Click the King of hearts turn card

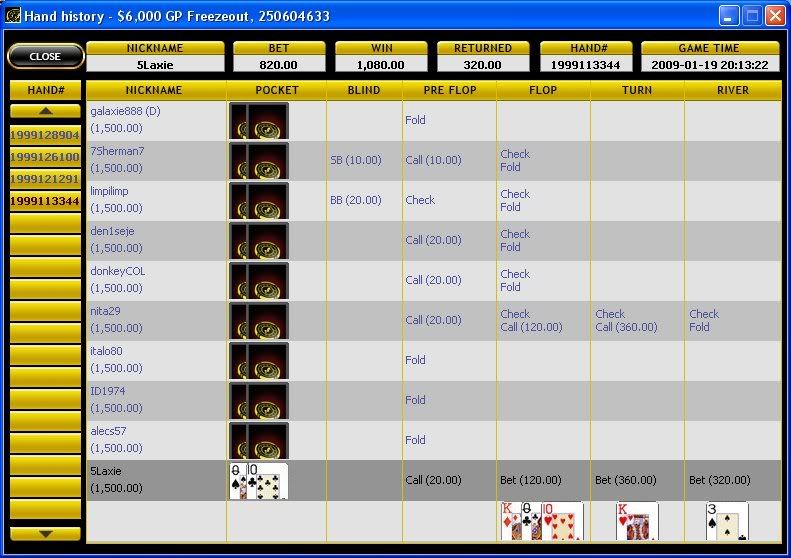pyautogui.click(x=638, y=521)
